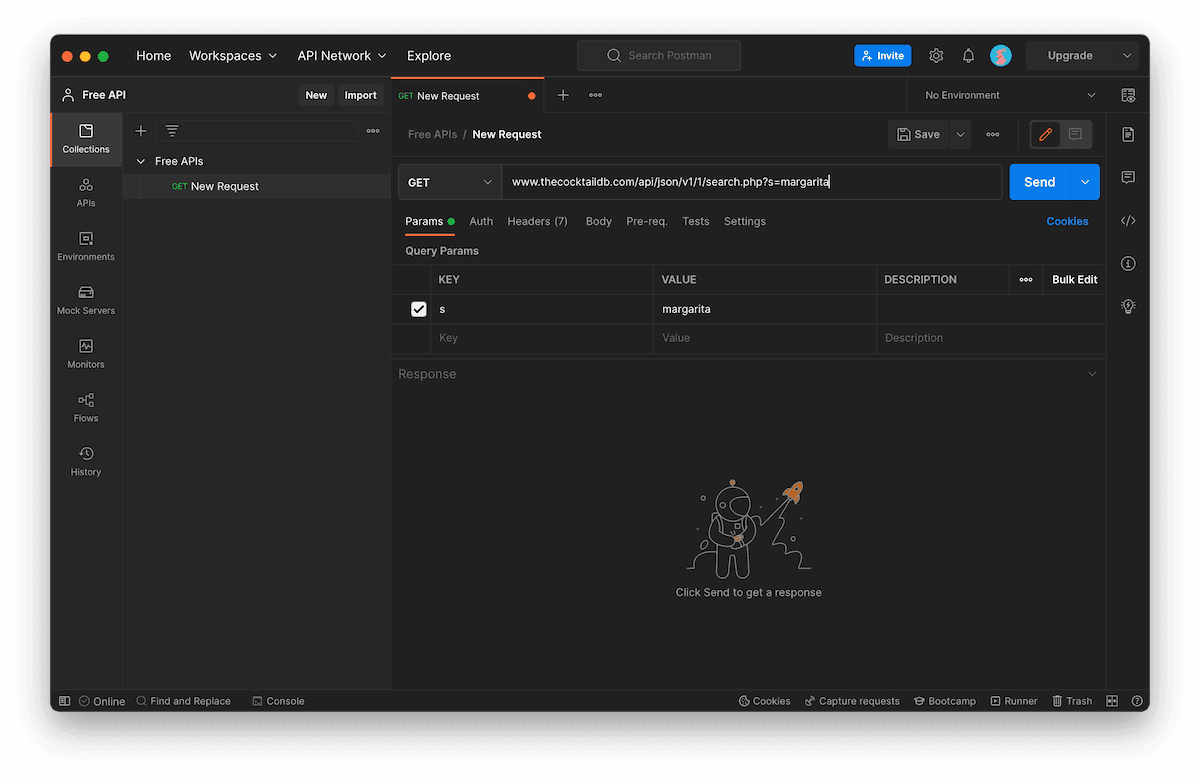Open the Comments panel icon
This screenshot has height=778, width=1200.
click(1128, 177)
